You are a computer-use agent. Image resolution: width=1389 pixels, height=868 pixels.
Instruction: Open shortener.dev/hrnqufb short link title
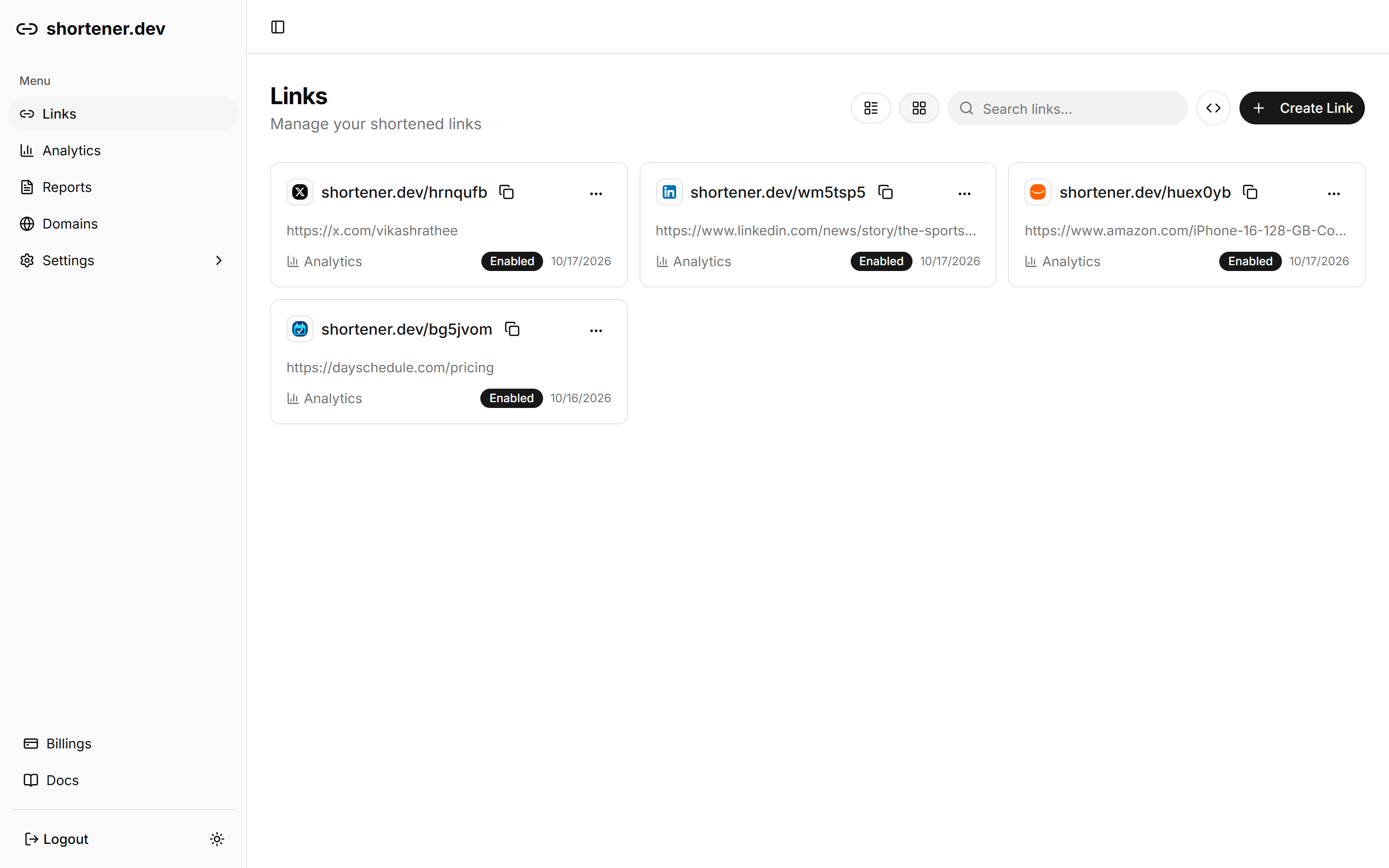click(x=404, y=192)
